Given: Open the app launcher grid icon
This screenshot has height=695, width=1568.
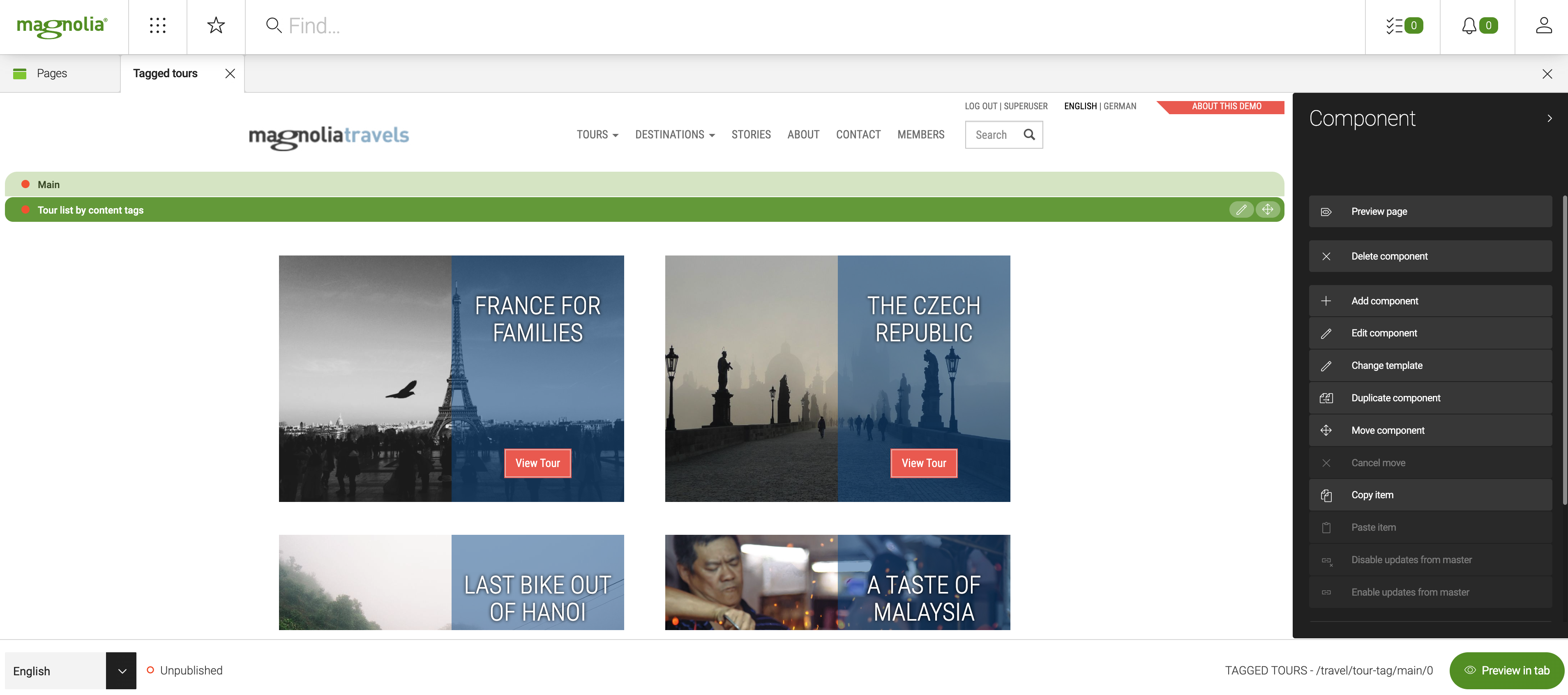Looking at the screenshot, I should coord(158,25).
